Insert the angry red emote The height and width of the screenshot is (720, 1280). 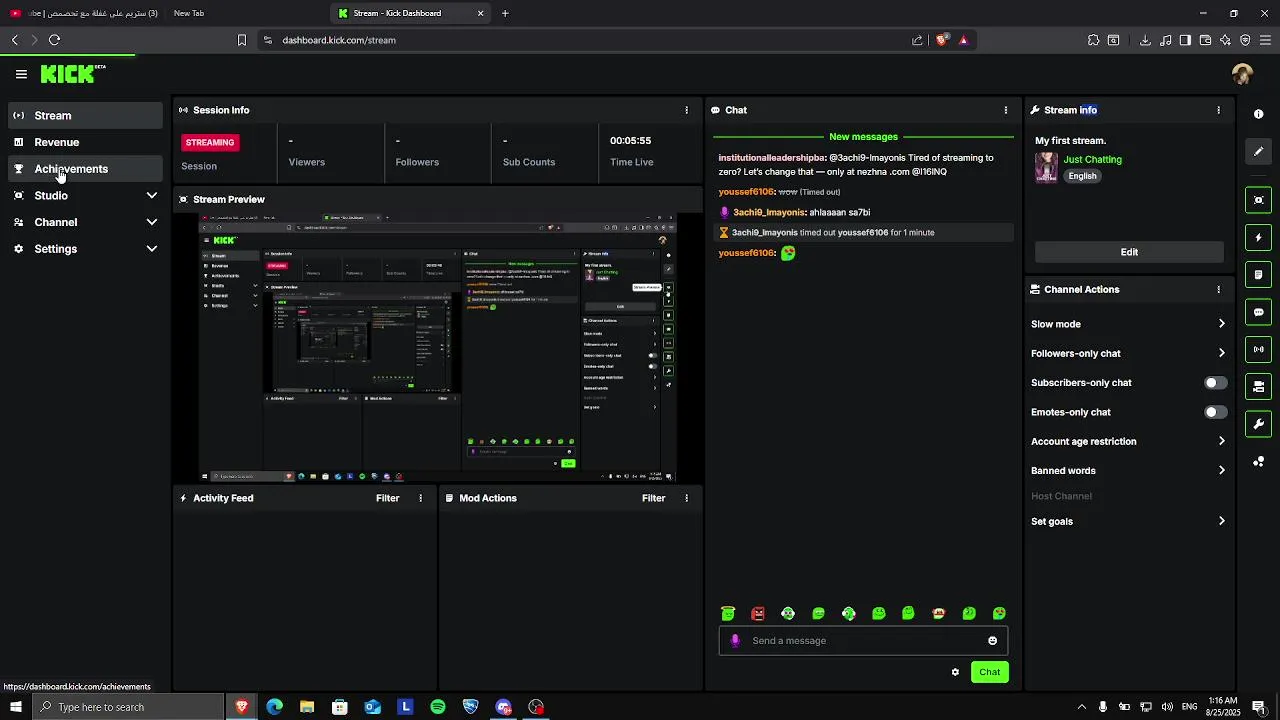758,614
